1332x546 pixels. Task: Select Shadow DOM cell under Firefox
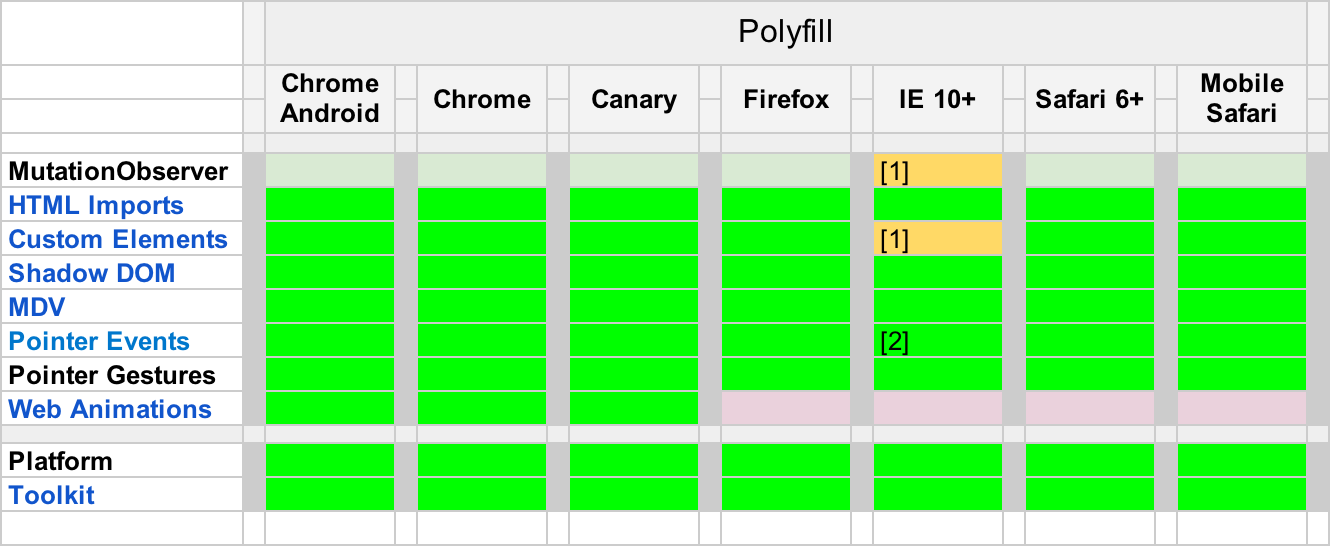tap(786, 273)
